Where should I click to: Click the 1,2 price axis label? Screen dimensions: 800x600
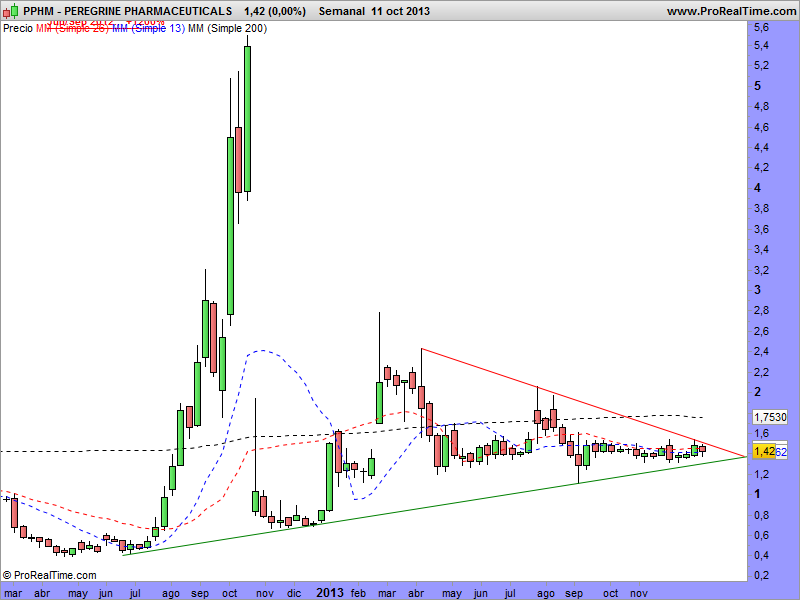click(x=761, y=474)
